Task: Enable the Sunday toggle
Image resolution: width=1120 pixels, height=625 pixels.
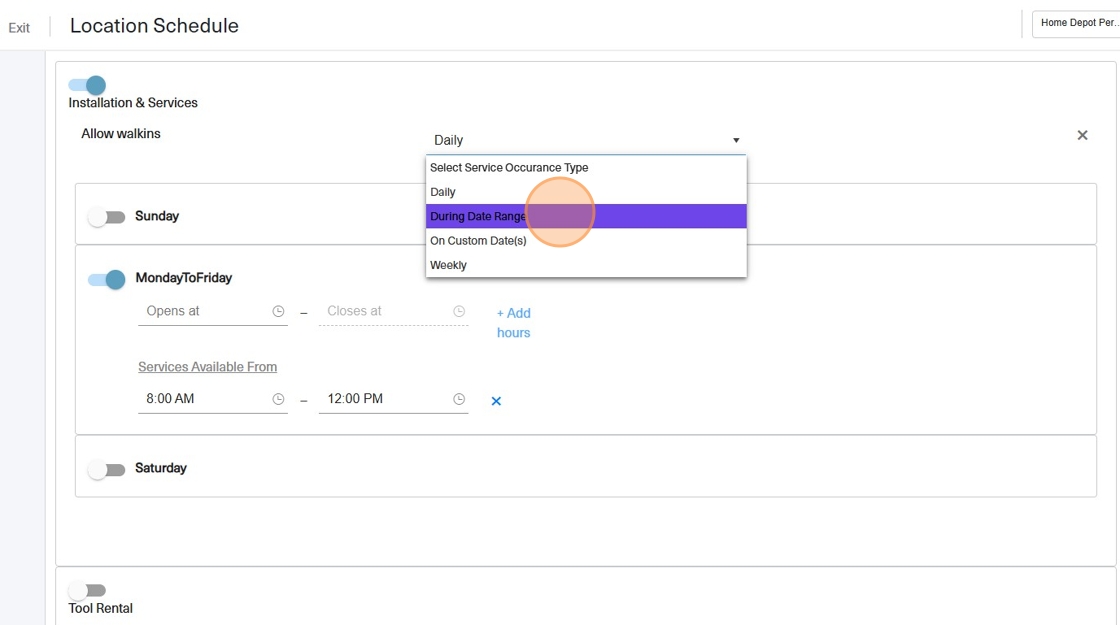Action: [x=106, y=217]
